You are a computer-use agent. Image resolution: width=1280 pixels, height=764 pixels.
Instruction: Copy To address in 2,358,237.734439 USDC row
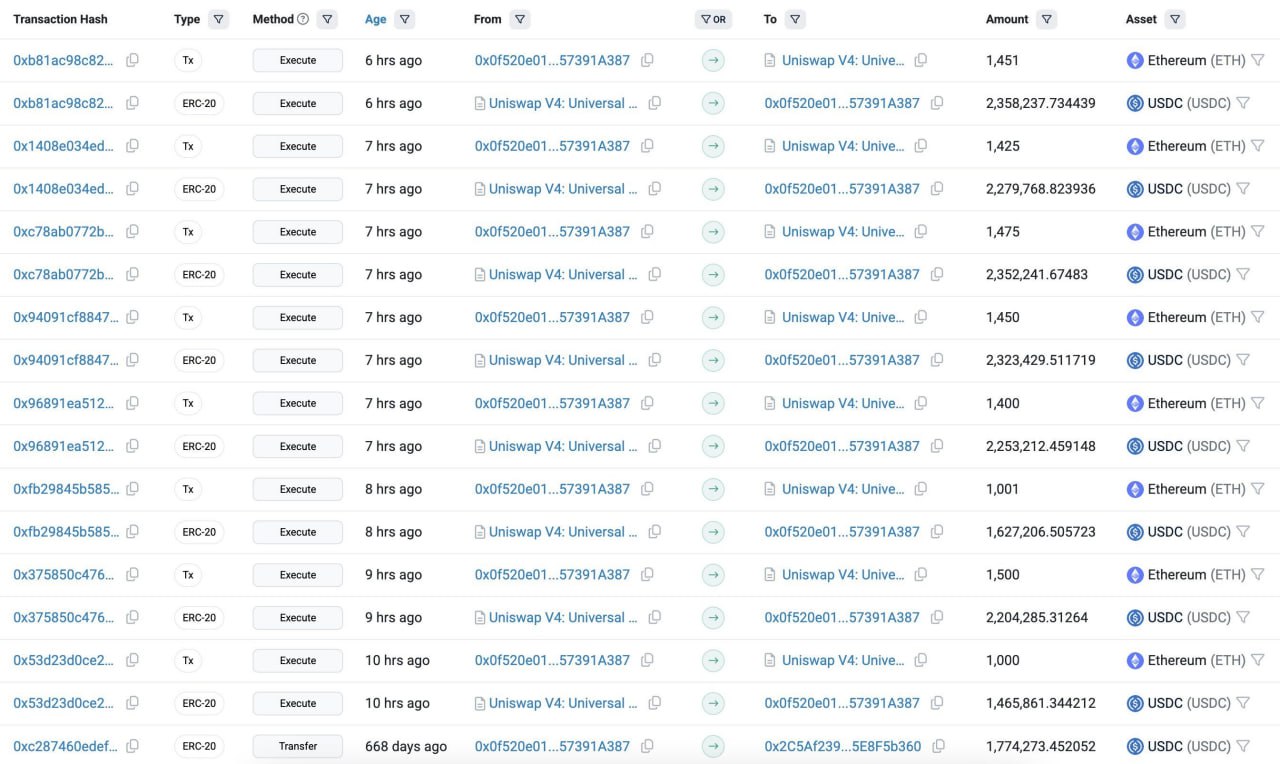(937, 103)
